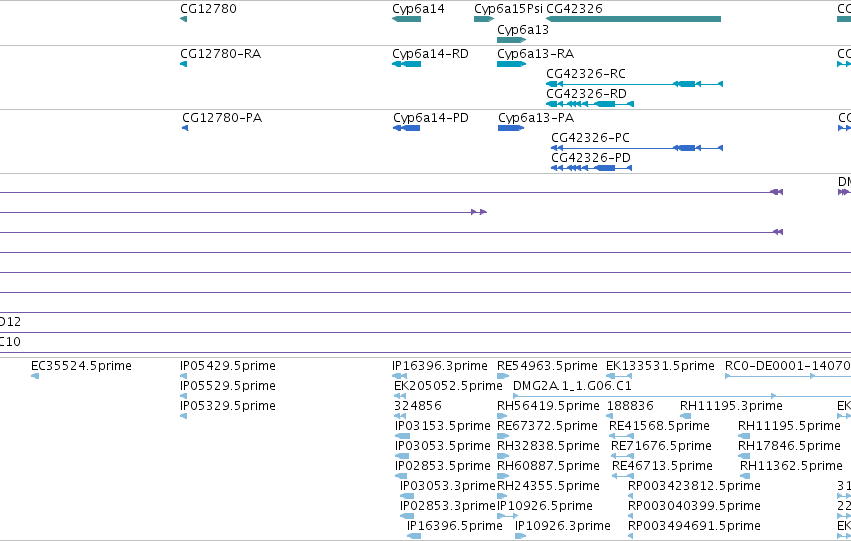The height and width of the screenshot is (541, 851).
Task: Click the Cyp6a13-PA protein label
Action: coord(536,118)
